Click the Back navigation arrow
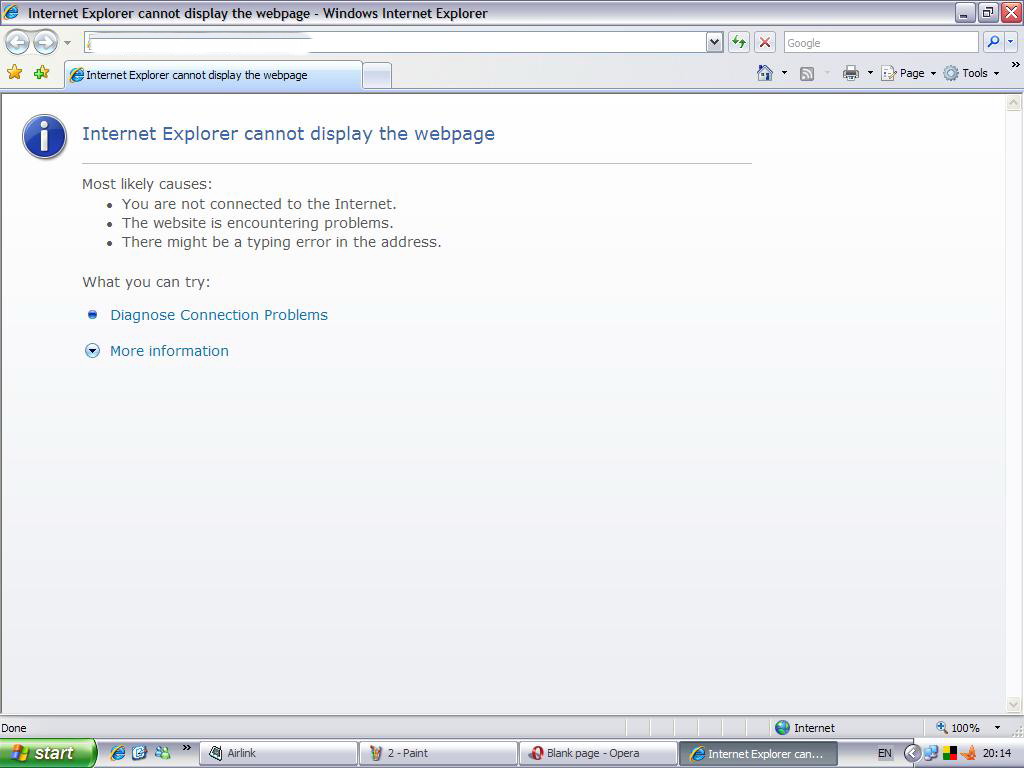Image resolution: width=1024 pixels, height=768 pixels. tap(18, 43)
